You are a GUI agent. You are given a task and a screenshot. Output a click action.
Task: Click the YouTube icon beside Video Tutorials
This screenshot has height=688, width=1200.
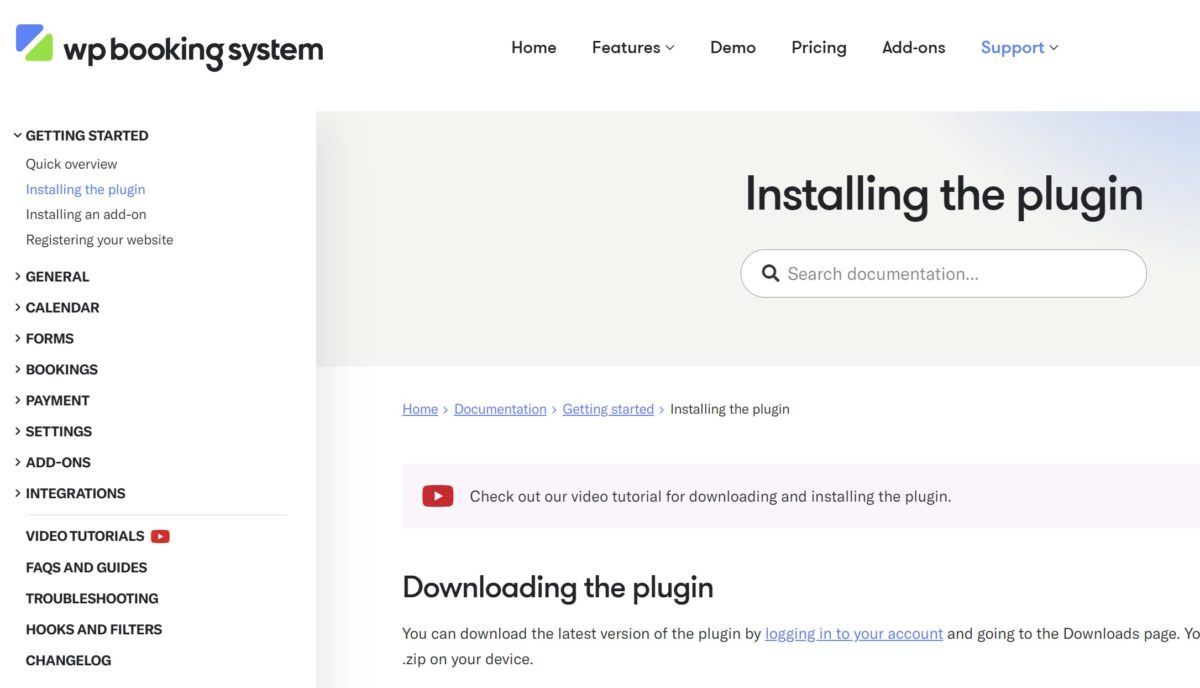[160, 536]
